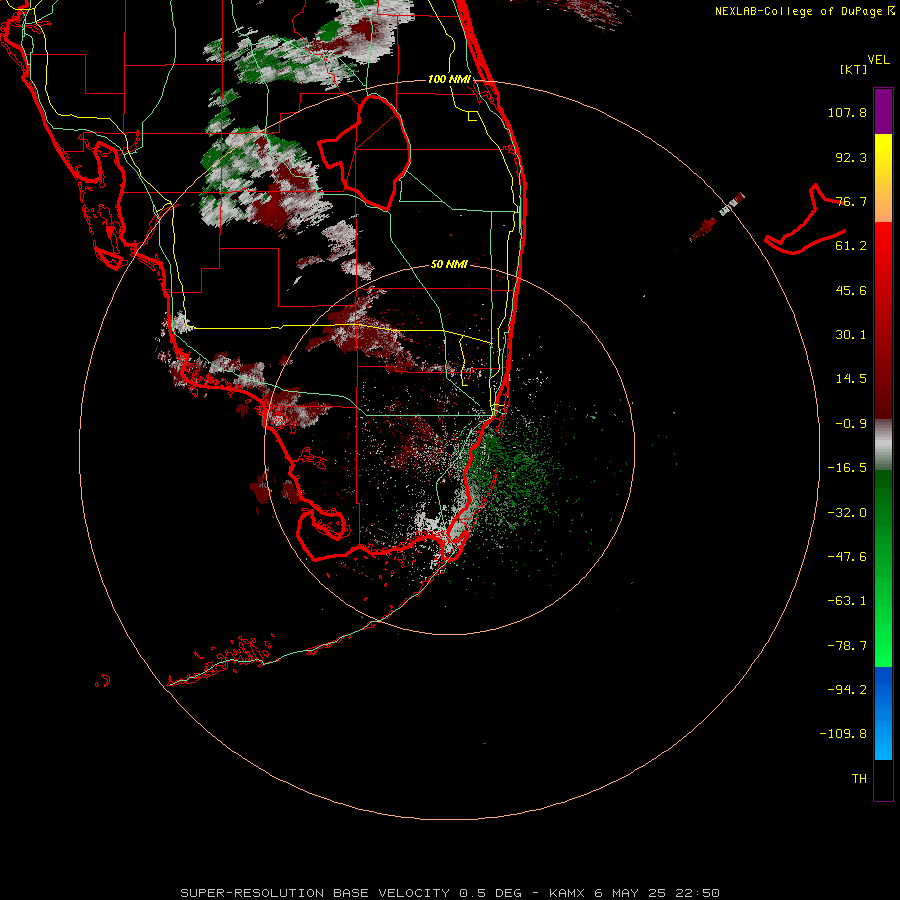The width and height of the screenshot is (900, 900).
Task: Click the -63.1 velocity scale value
Action: pos(847,601)
